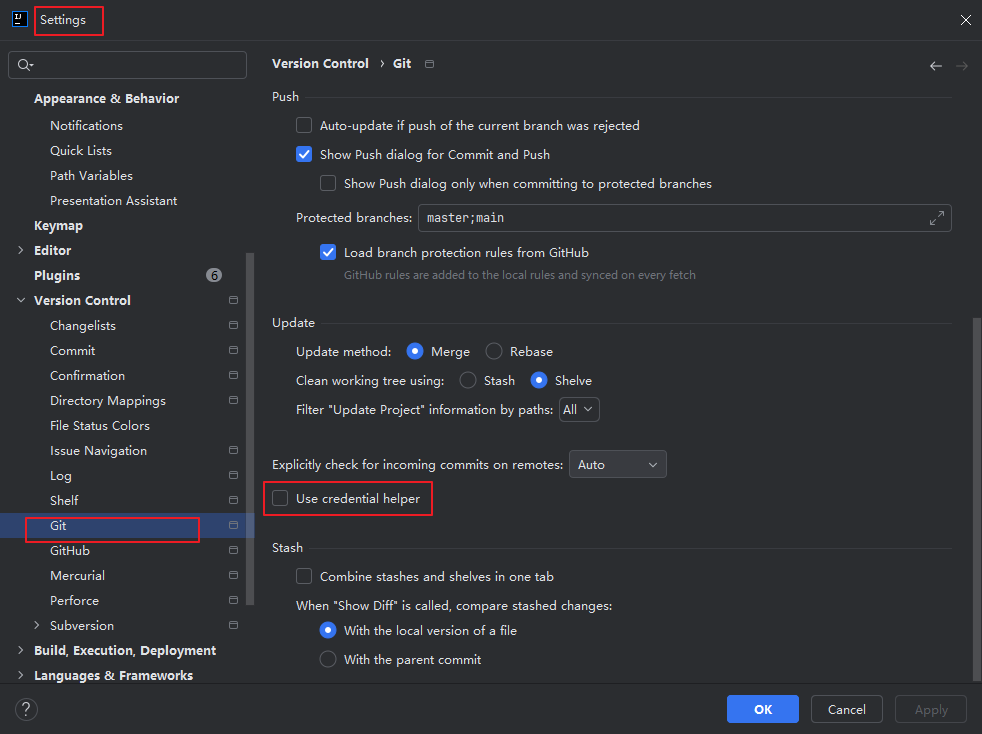The height and width of the screenshot is (734, 982).
Task: Click the project icon next to Subversion
Action: point(234,625)
